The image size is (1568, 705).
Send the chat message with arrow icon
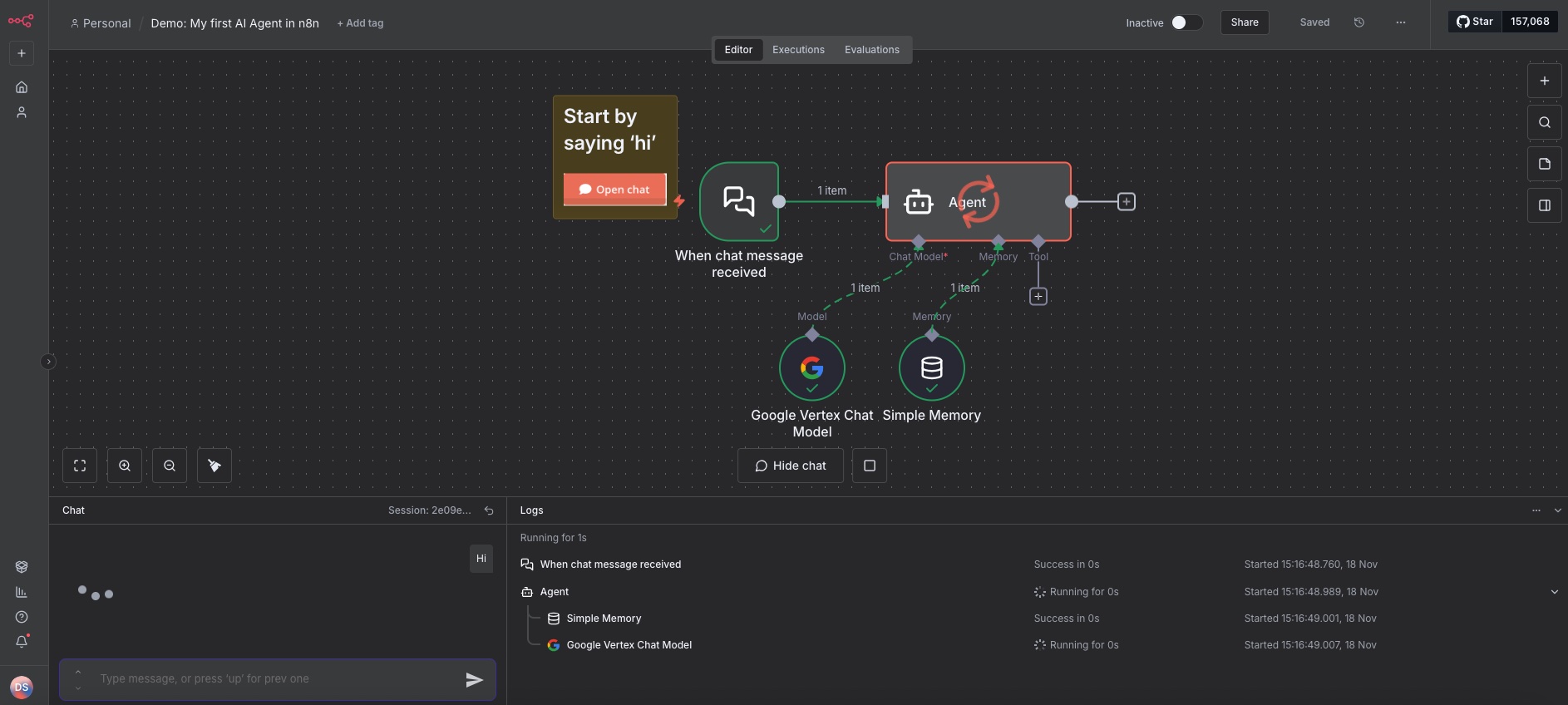pos(474,680)
